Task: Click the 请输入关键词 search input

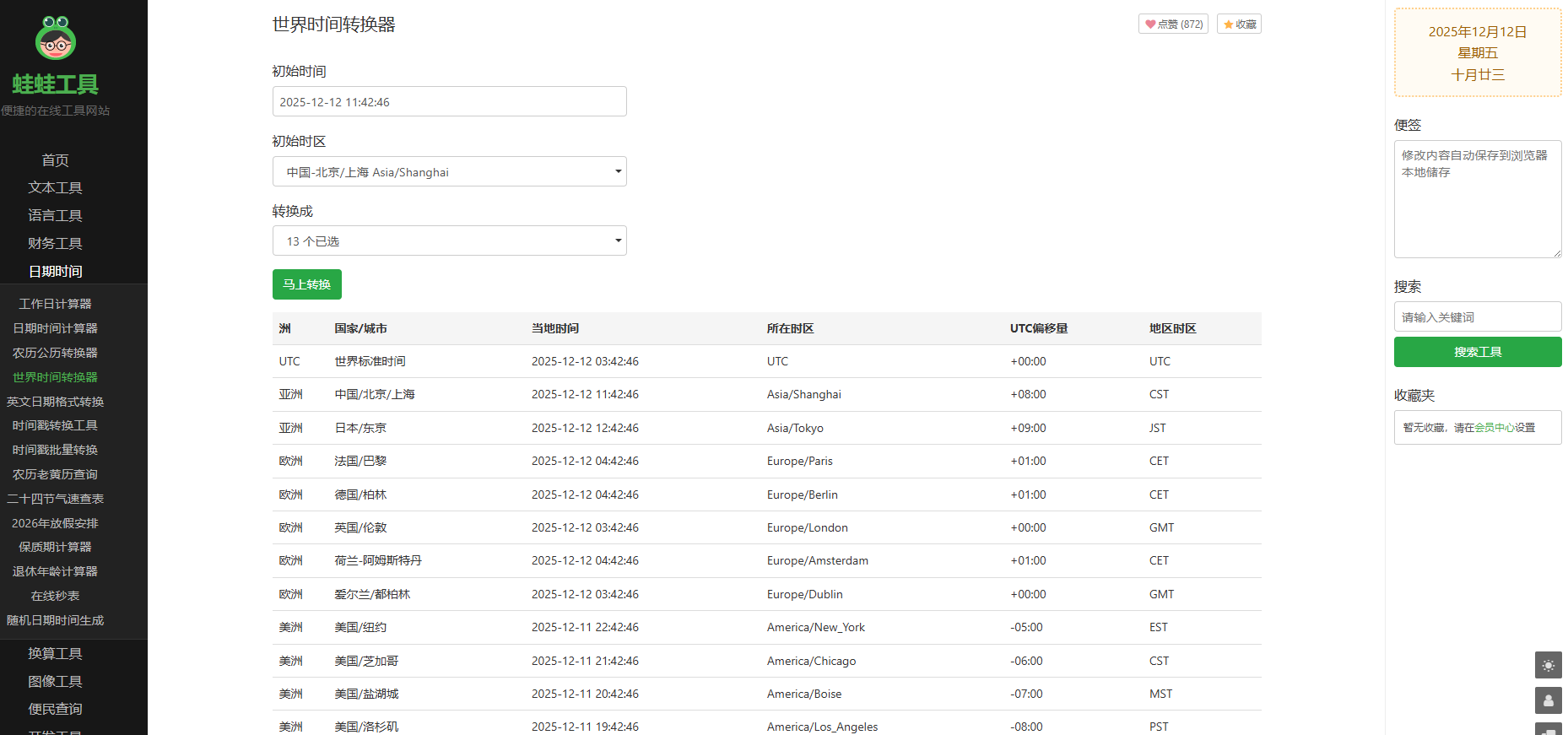Action: (1478, 316)
